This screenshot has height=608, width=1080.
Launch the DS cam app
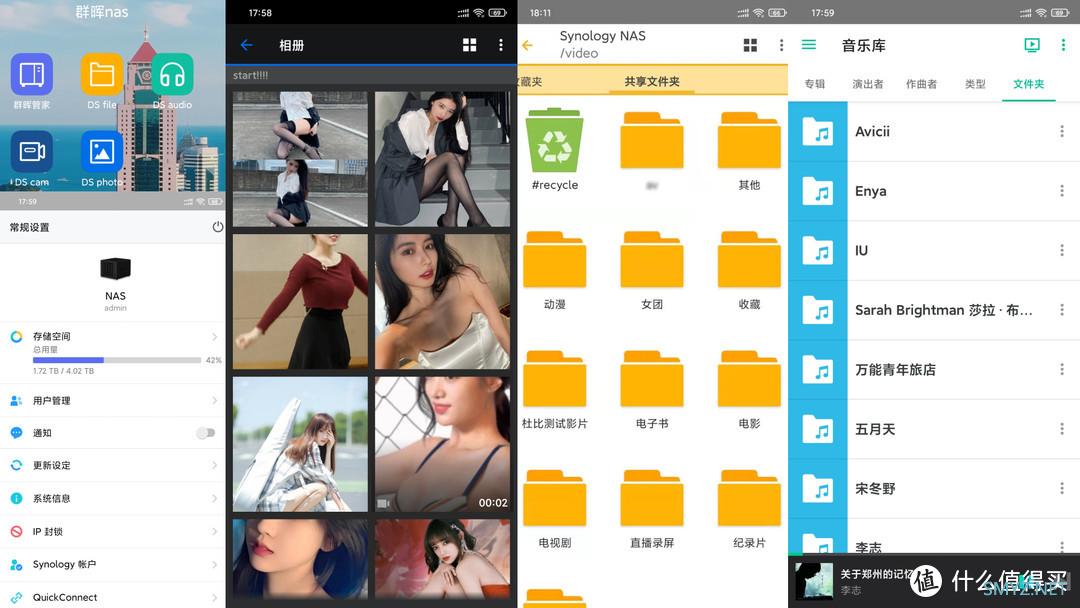pos(32,151)
